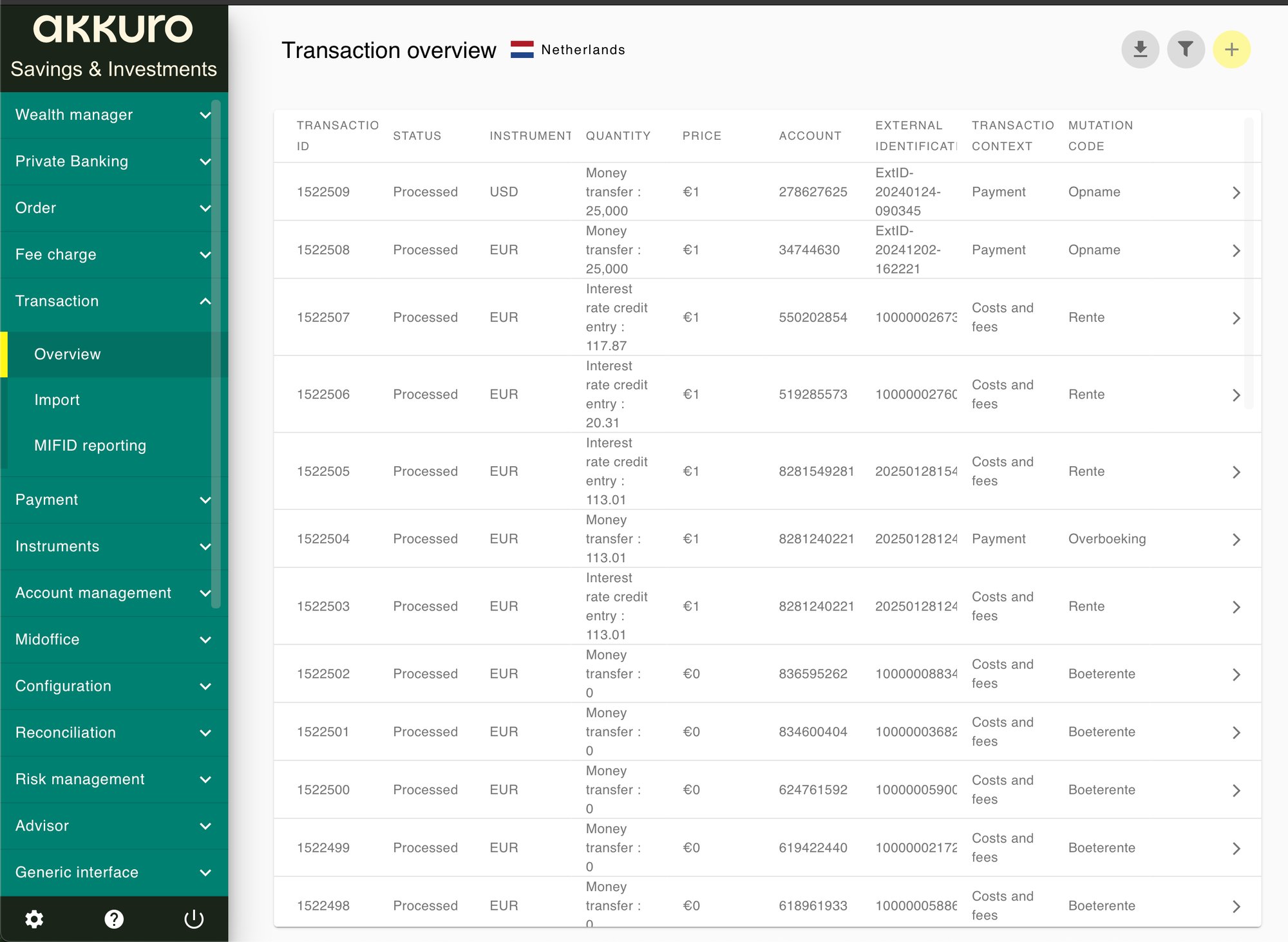Click account number 550202854

(x=813, y=317)
